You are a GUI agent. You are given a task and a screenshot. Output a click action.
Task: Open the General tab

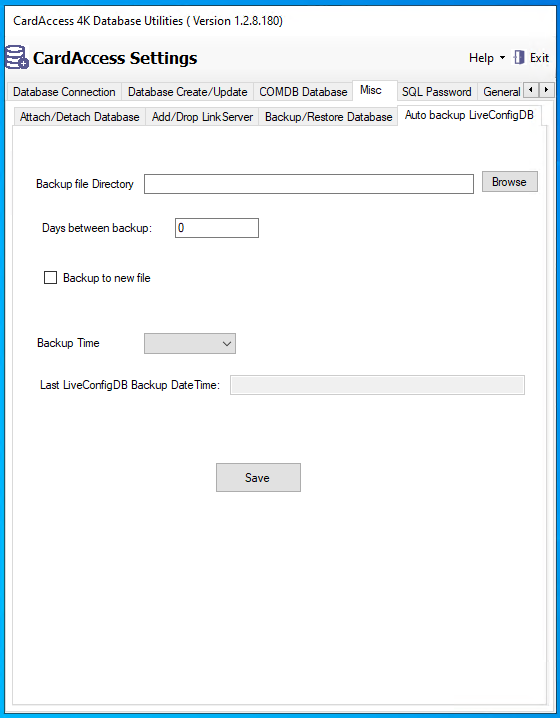point(501,92)
